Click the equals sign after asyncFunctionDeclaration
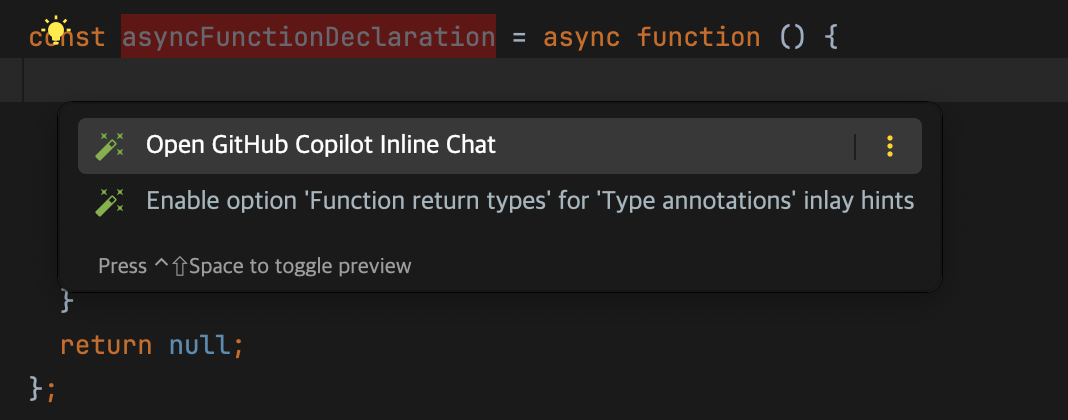1068x420 pixels. (x=519, y=38)
